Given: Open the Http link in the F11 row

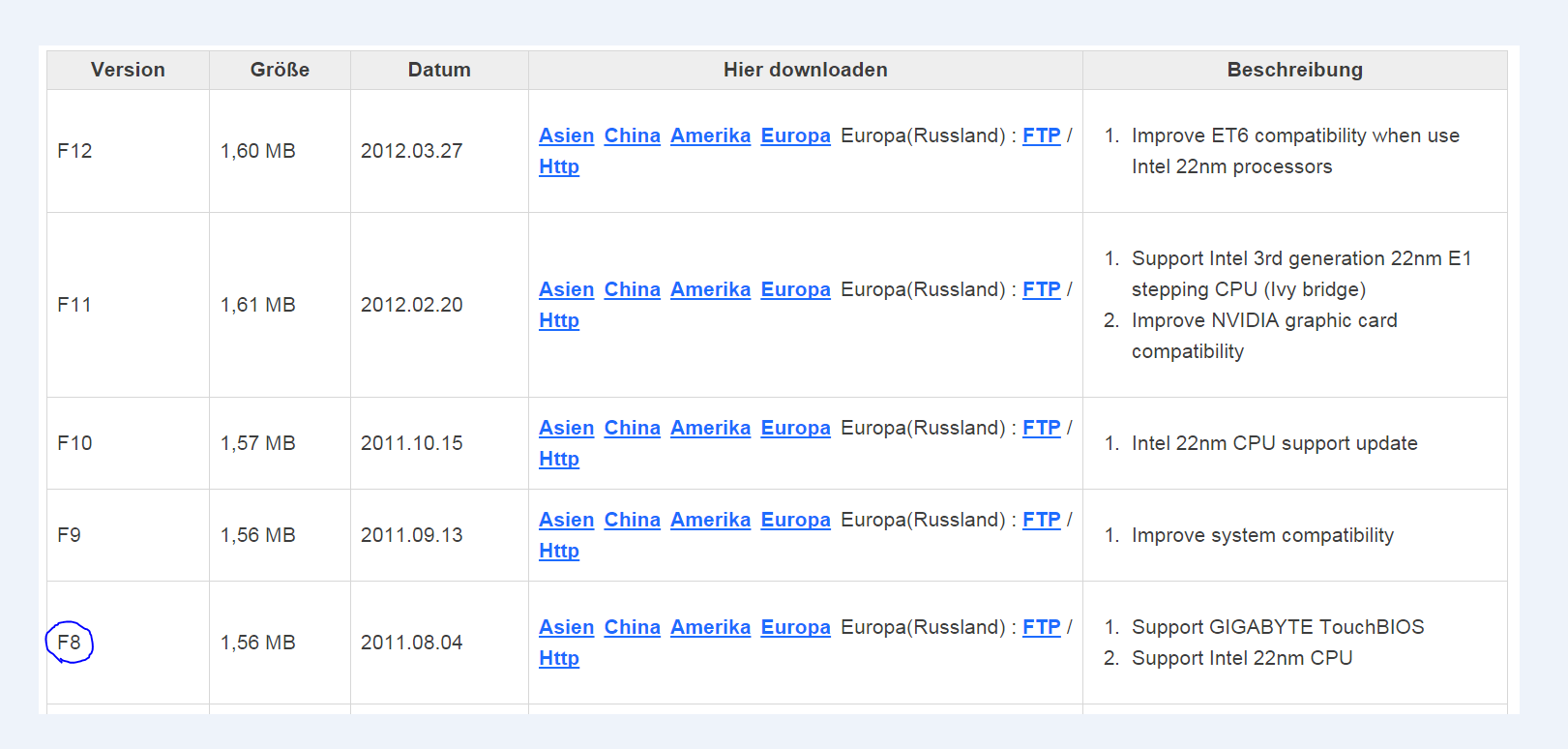Looking at the screenshot, I should pyautogui.click(x=559, y=321).
